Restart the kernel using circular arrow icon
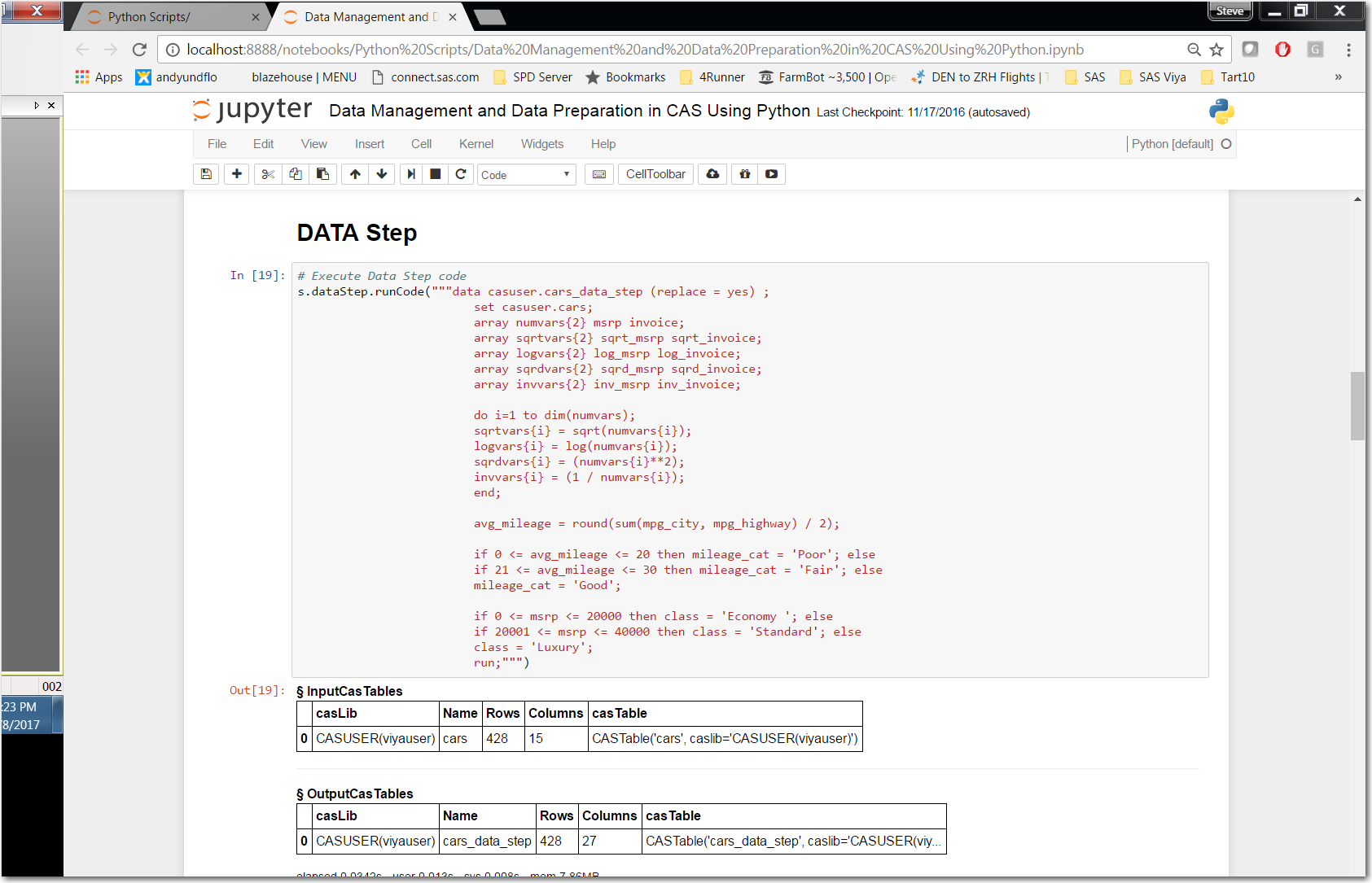Viewport: 1372px width, 883px height. 461,174
